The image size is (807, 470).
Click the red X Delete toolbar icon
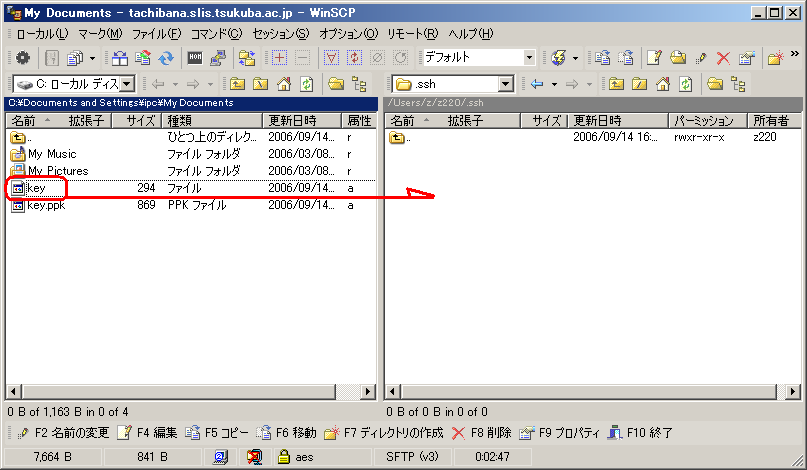click(x=723, y=58)
